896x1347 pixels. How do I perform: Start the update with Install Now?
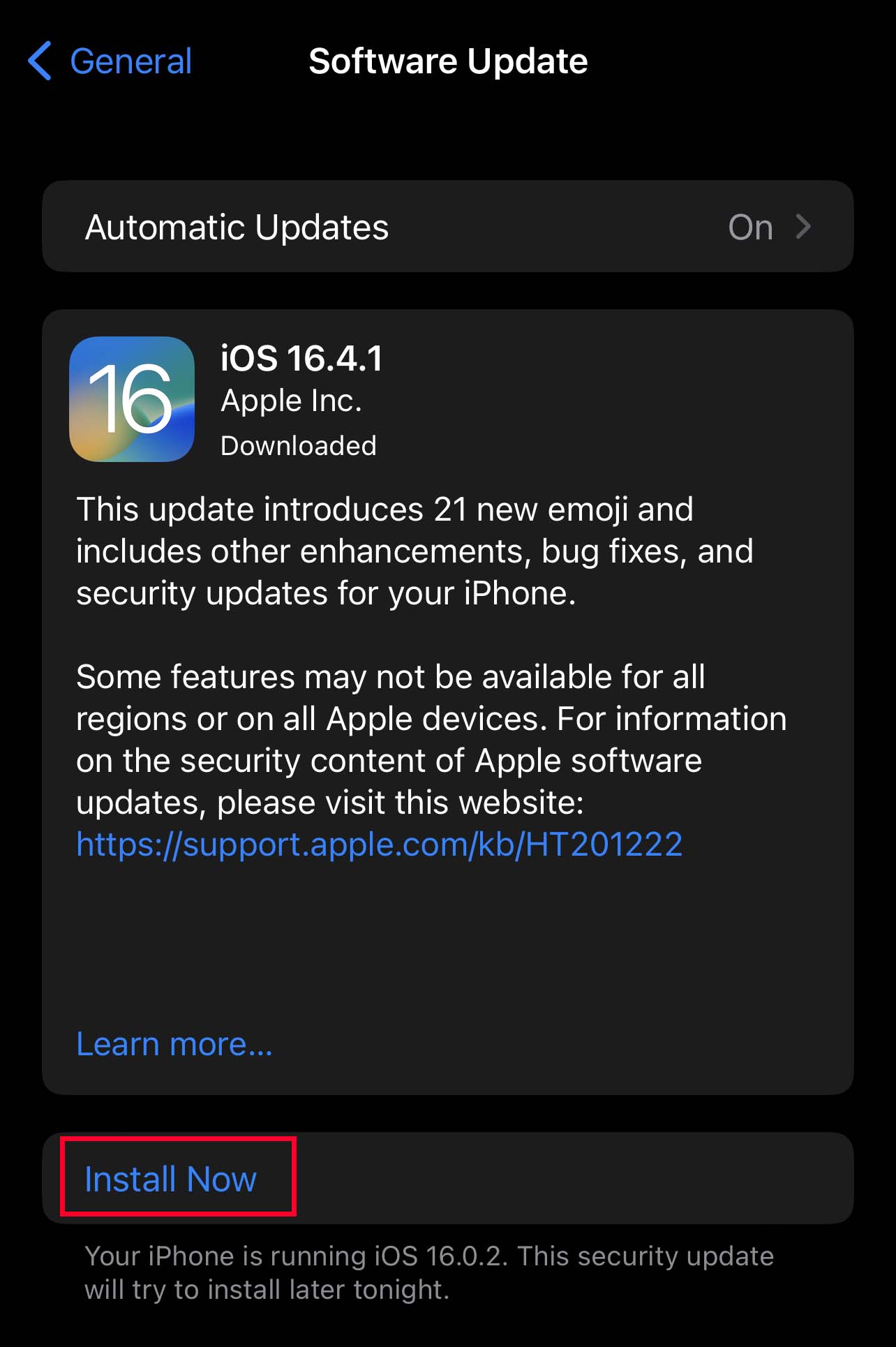[x=171, y=1179]
